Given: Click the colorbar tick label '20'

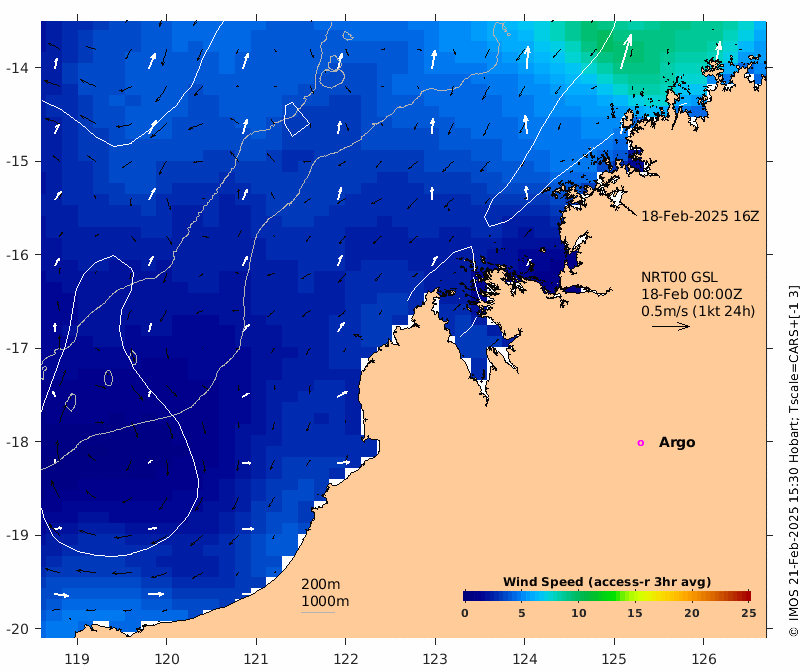Looking at the screenshot, I should [x=692, y=613].
